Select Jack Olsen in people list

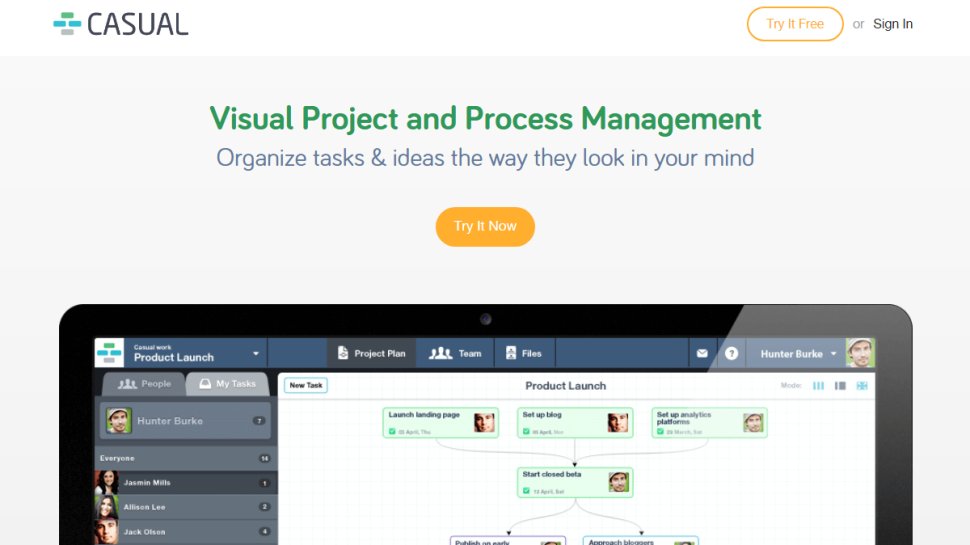[185, 531]
